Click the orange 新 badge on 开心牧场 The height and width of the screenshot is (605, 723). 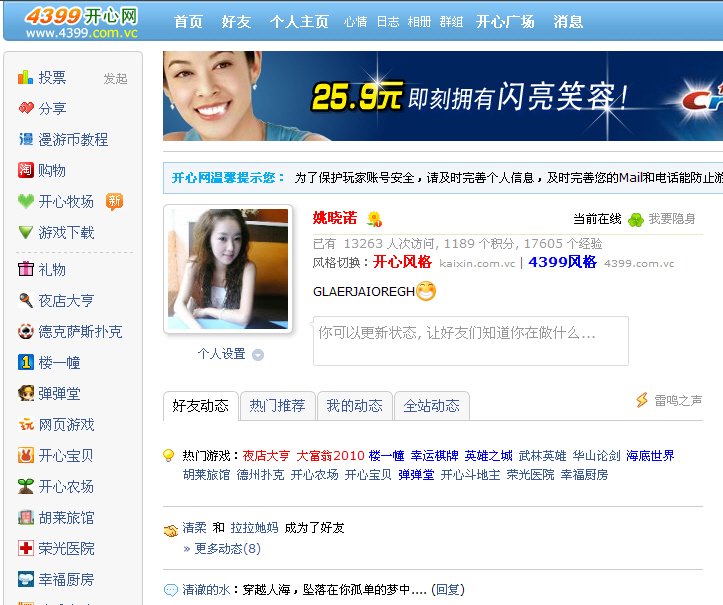click(x=114, y=201)
